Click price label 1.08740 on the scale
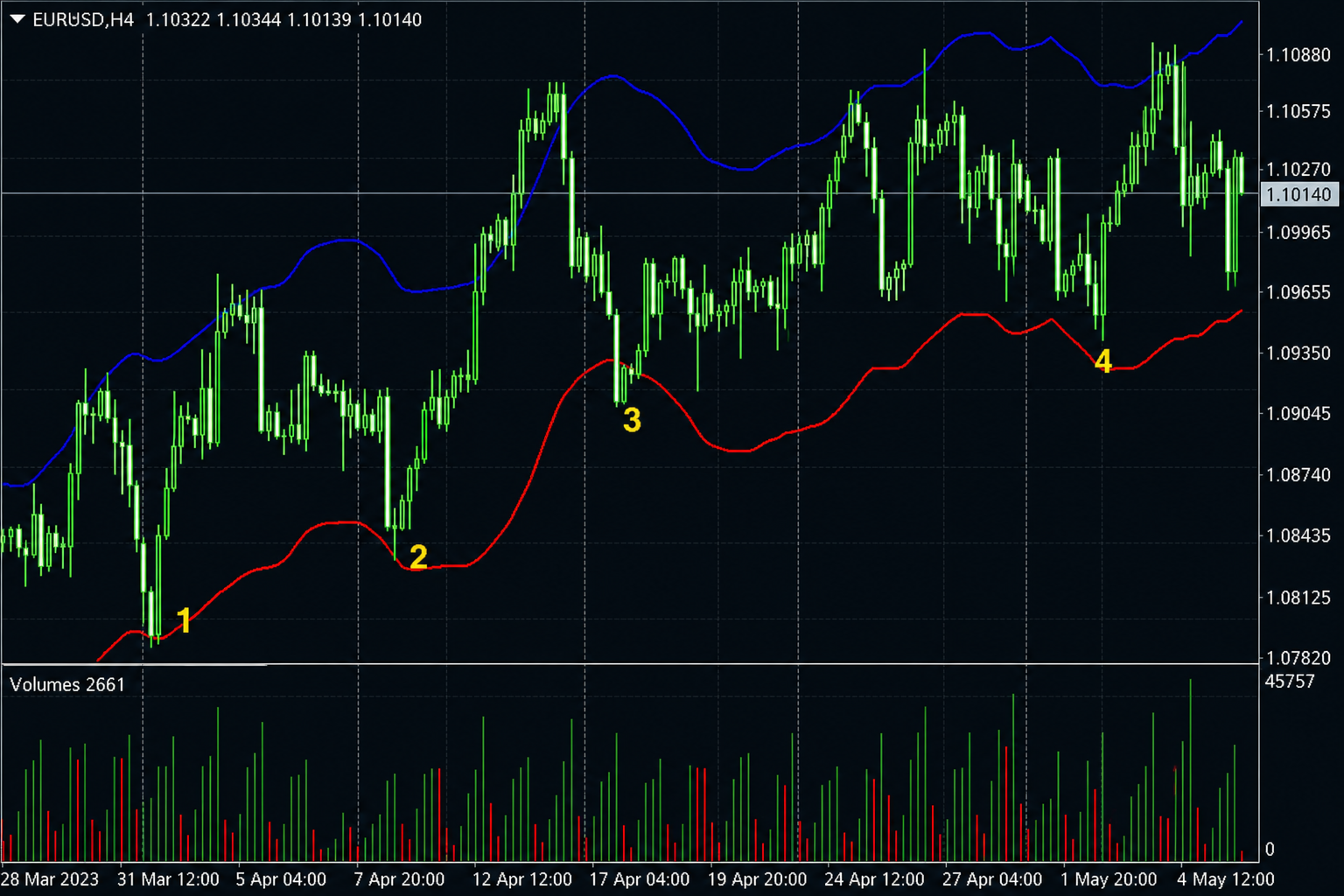Viewport: 1344px width, 896px height. [x=1298, y=474]
